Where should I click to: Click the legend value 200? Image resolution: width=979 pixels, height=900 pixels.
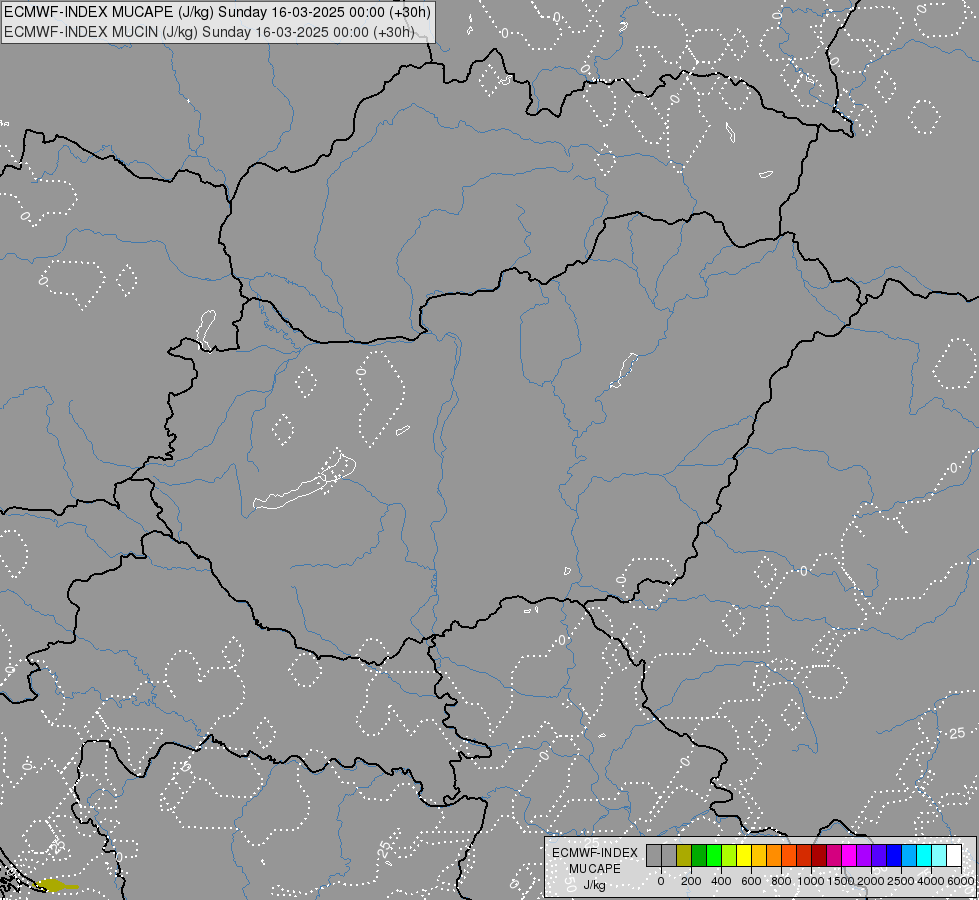[x=691, y=881]
